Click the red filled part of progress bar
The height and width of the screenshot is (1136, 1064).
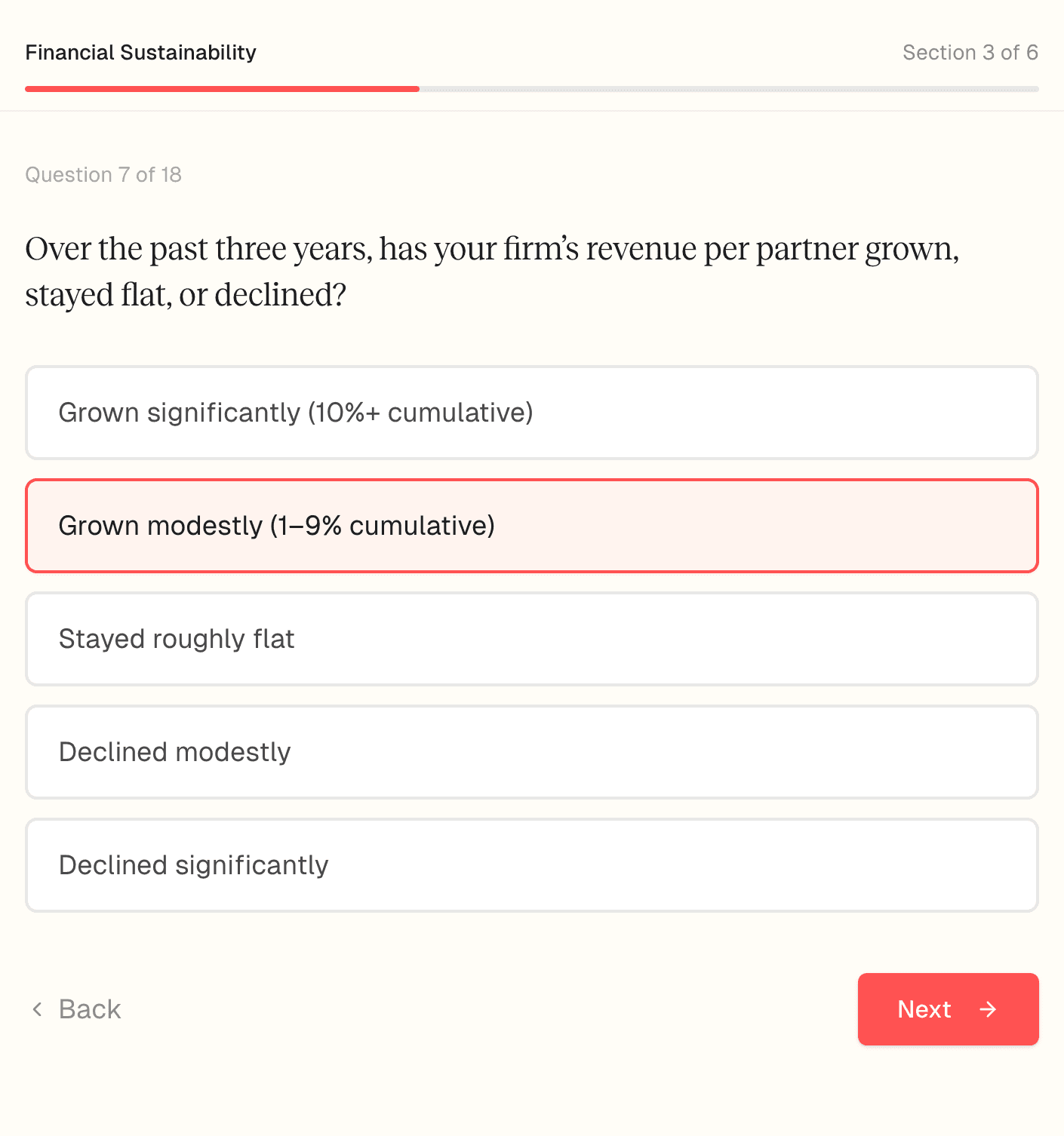tap(222, 89)
